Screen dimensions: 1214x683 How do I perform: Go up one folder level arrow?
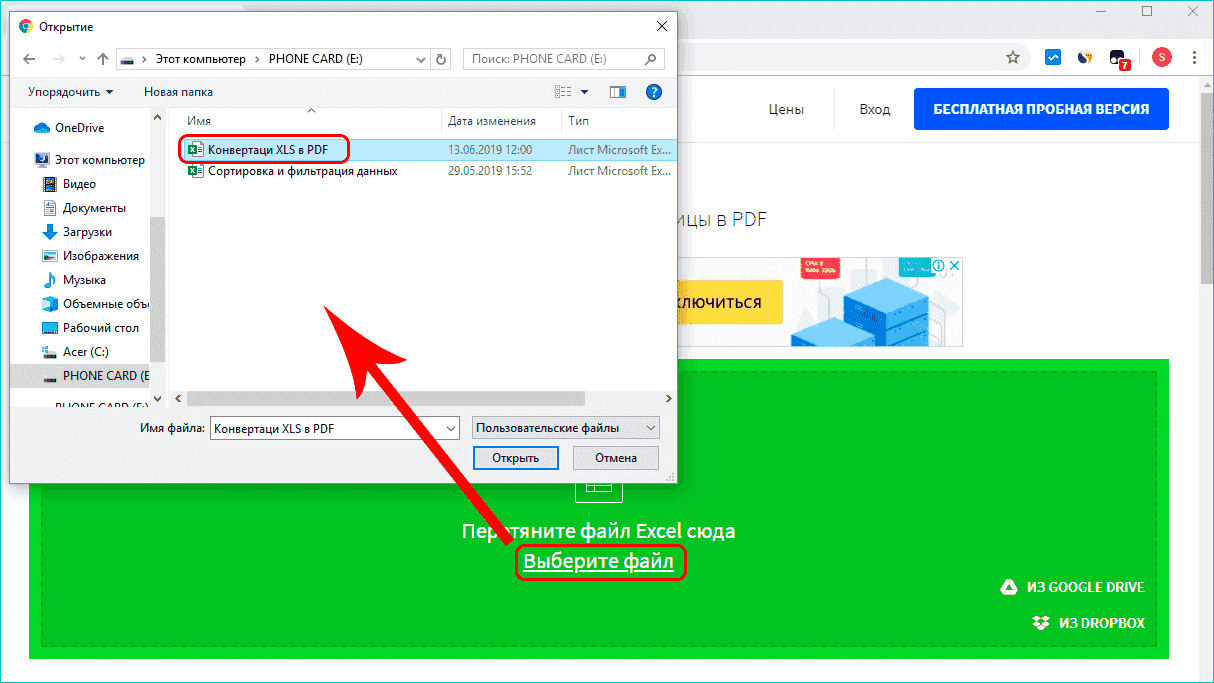[x=102, y=59]
